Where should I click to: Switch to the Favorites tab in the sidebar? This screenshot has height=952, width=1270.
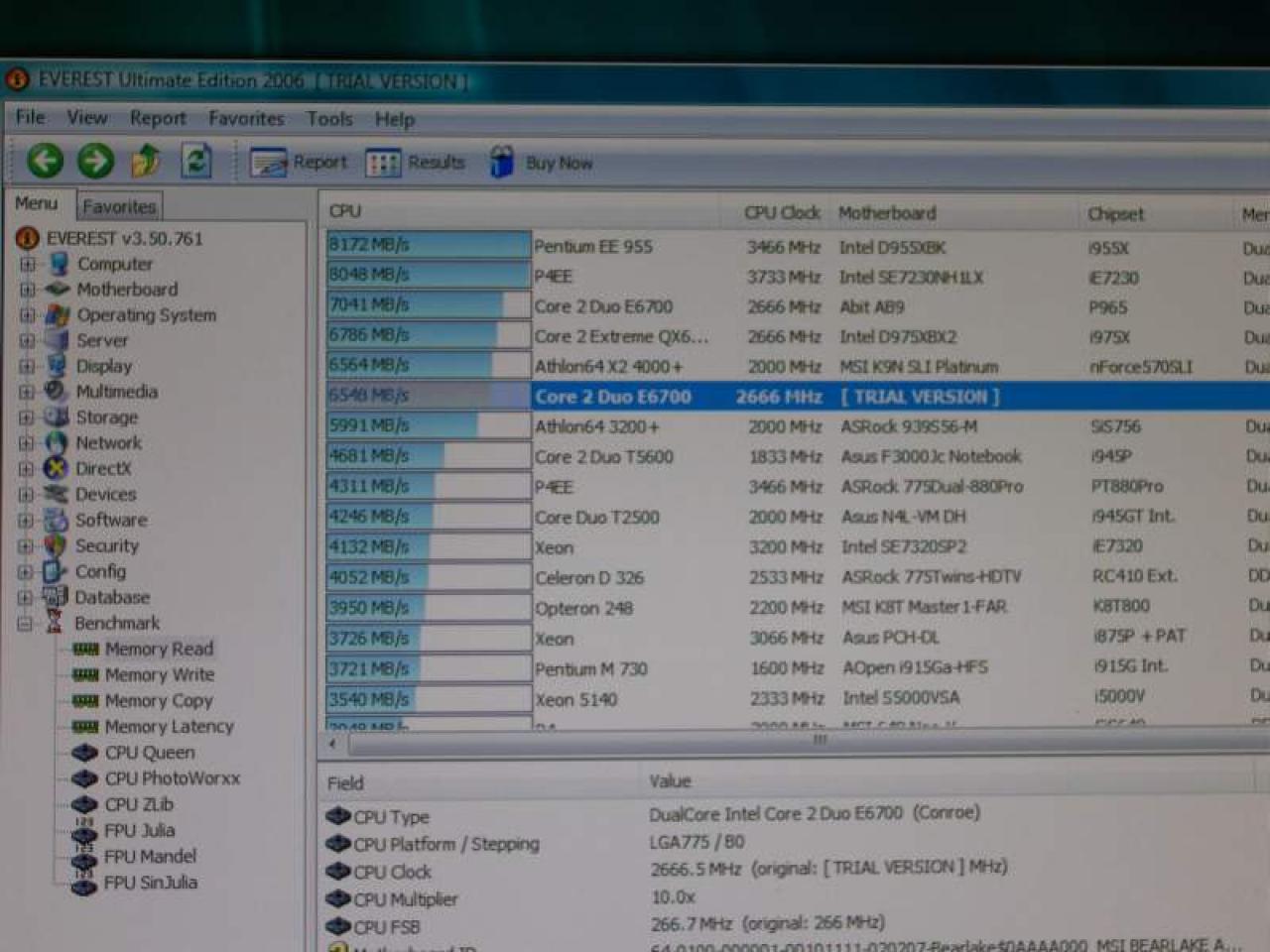click(119, 206)
